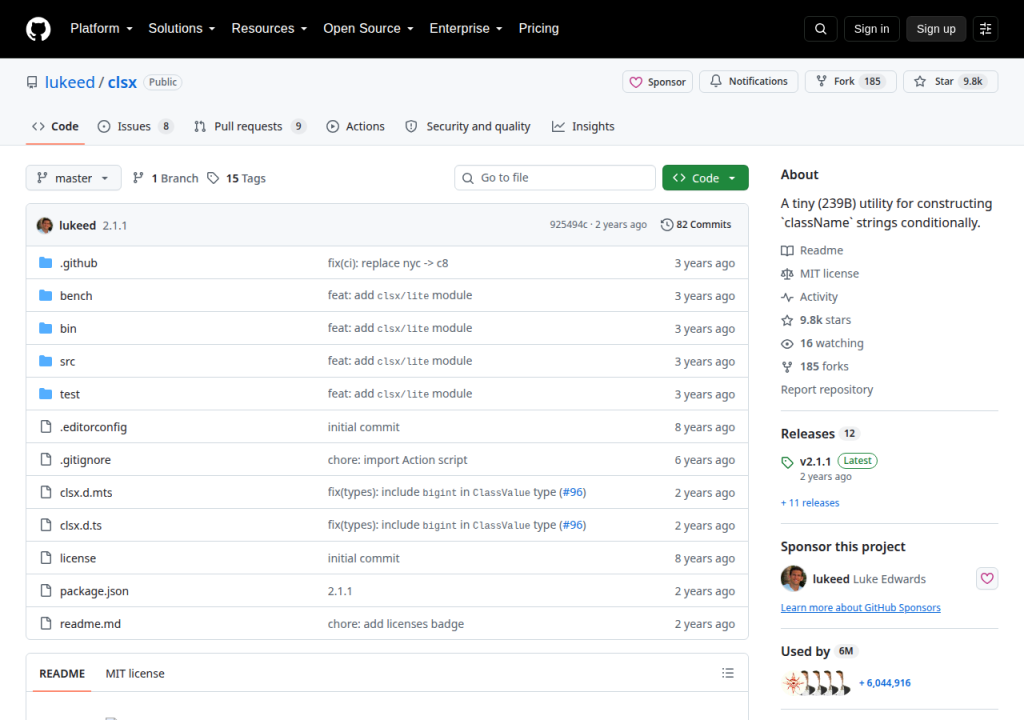Open the src folder icon
Image resolution: width=1024 pixels, height=720 pixels.
(46, 361)
